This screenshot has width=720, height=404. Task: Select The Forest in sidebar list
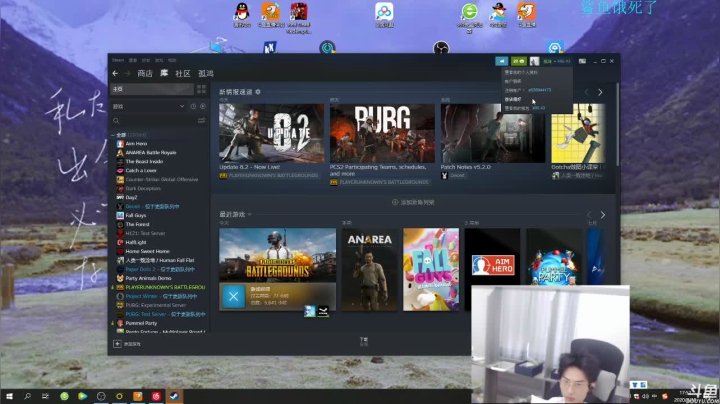coord(137,224)
